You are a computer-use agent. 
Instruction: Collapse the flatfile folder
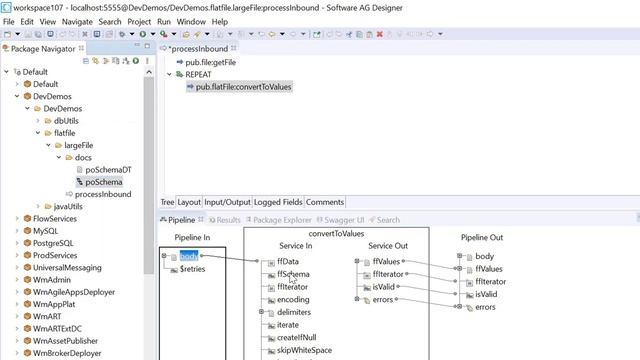[x=38, y=133]
